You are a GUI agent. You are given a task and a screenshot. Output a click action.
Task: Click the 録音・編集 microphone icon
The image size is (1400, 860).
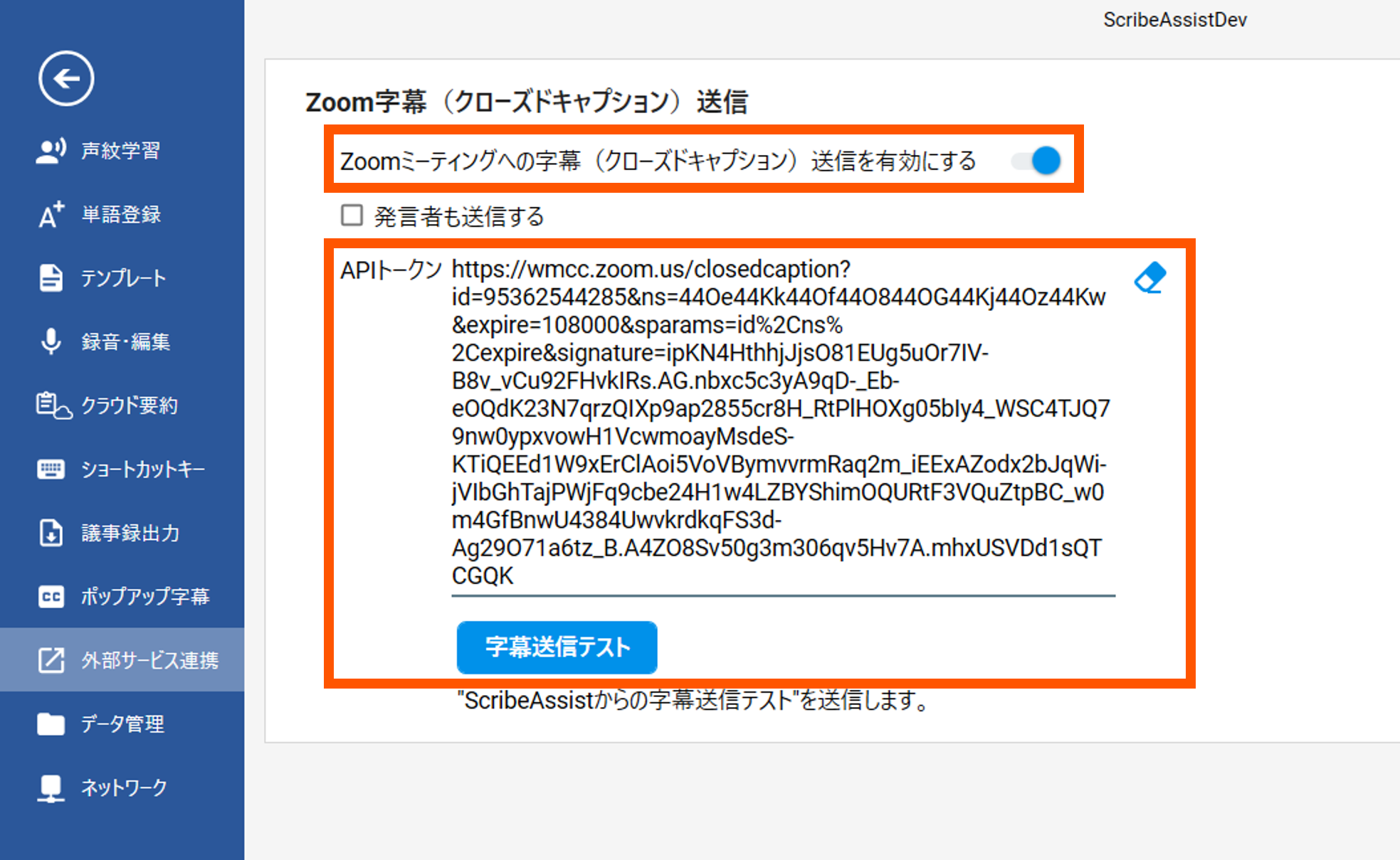coord(51,341)
